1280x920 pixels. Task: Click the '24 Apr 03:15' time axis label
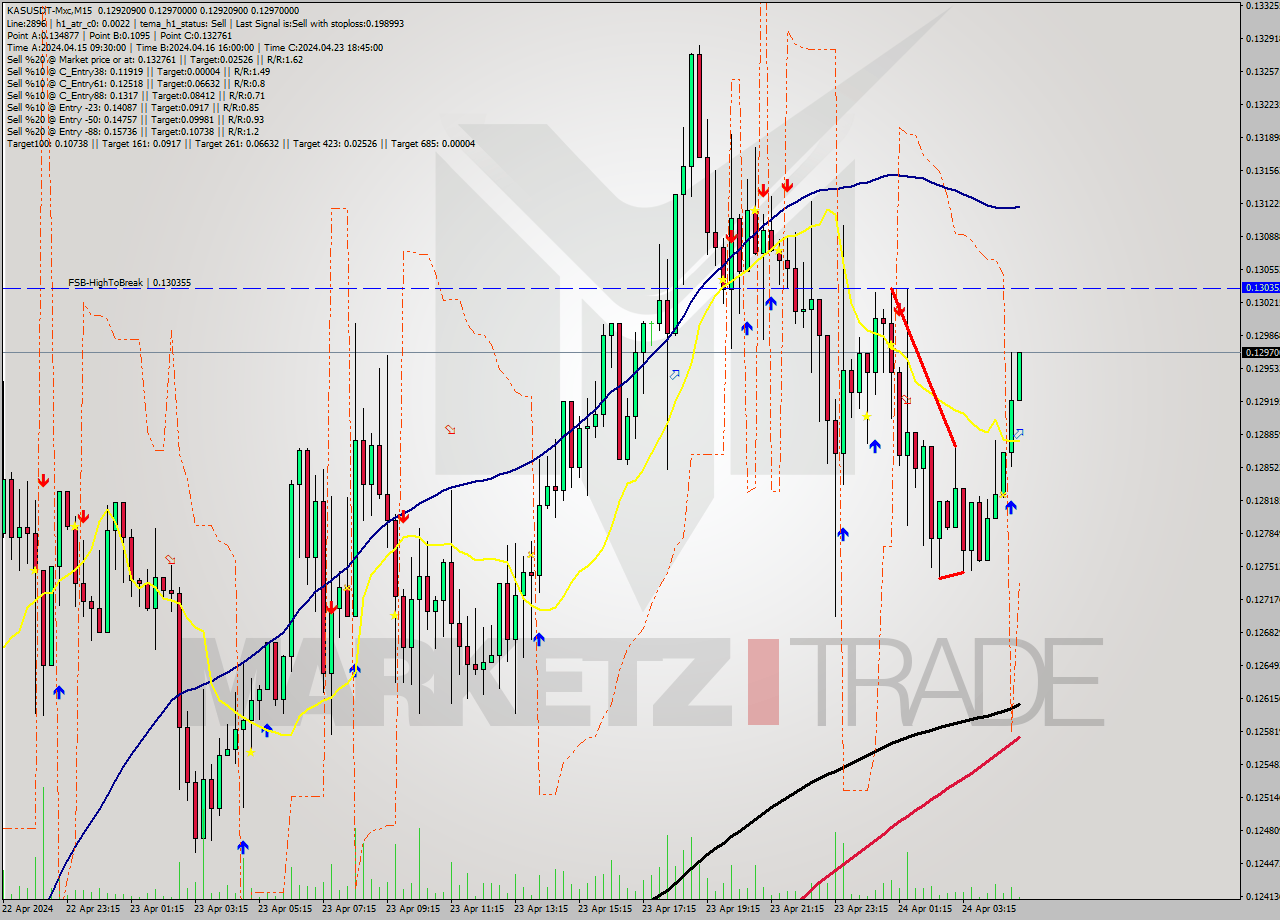[x=989, y=909]
